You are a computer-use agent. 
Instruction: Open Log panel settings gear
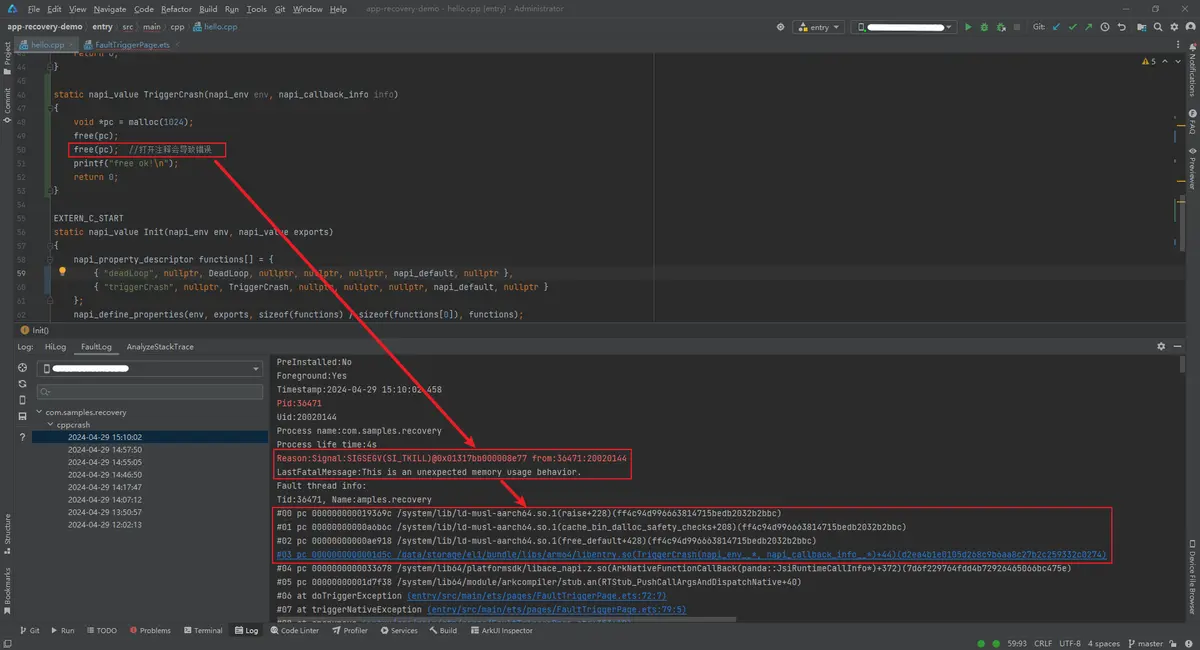[1161, 346]
